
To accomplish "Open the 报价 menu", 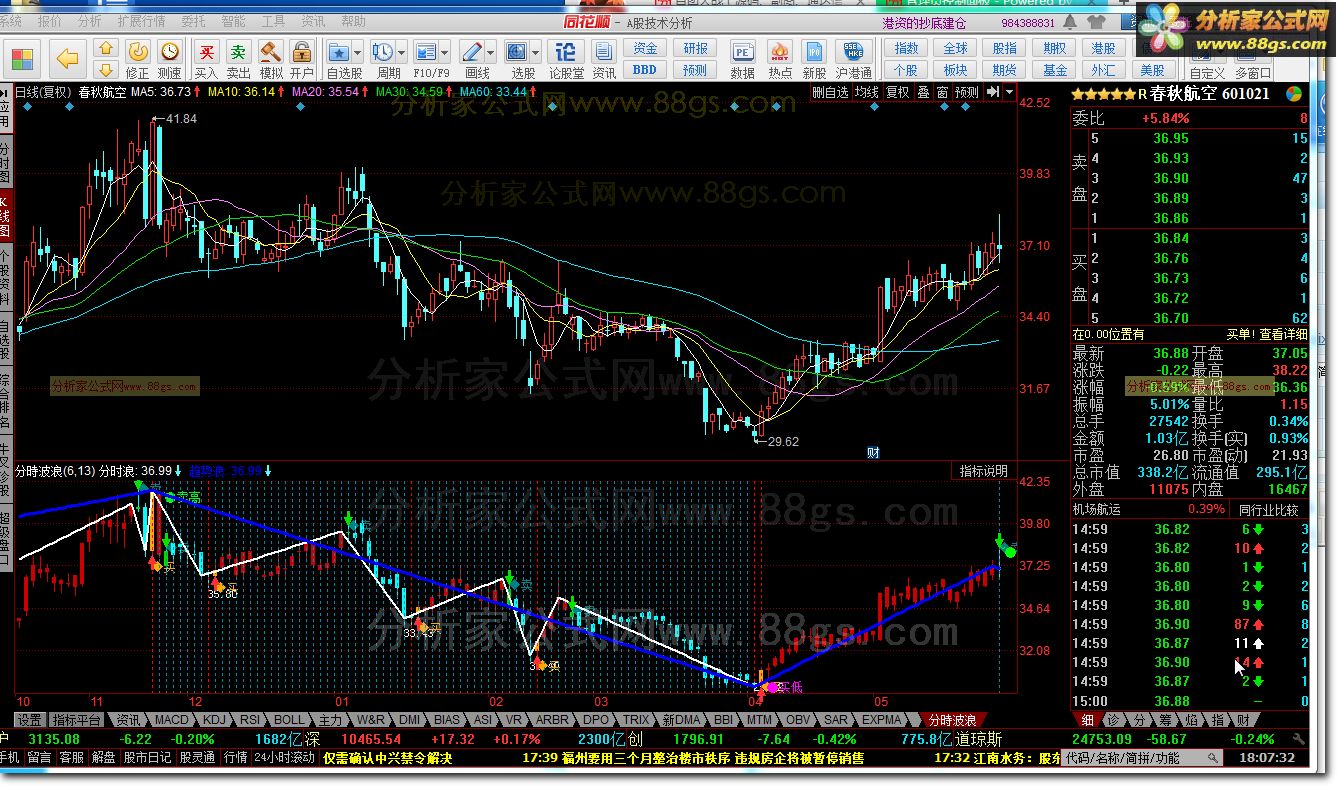I will 48,21.
